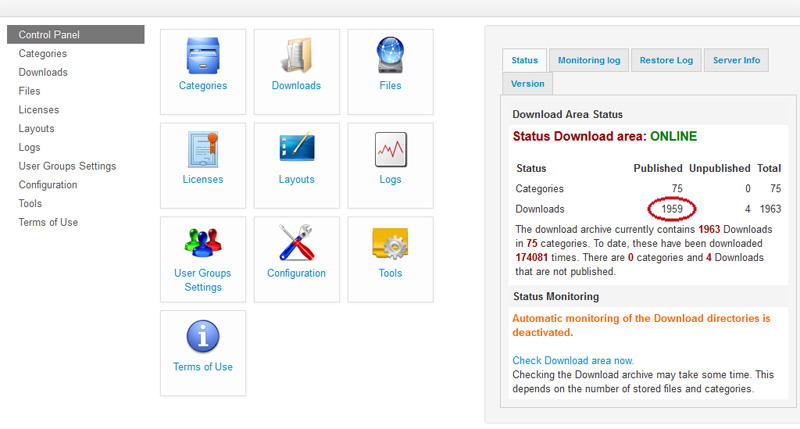This screenshot has height=429, width=800.
Task: Open the Terms of Use info icon
Action: coord(203,337)
